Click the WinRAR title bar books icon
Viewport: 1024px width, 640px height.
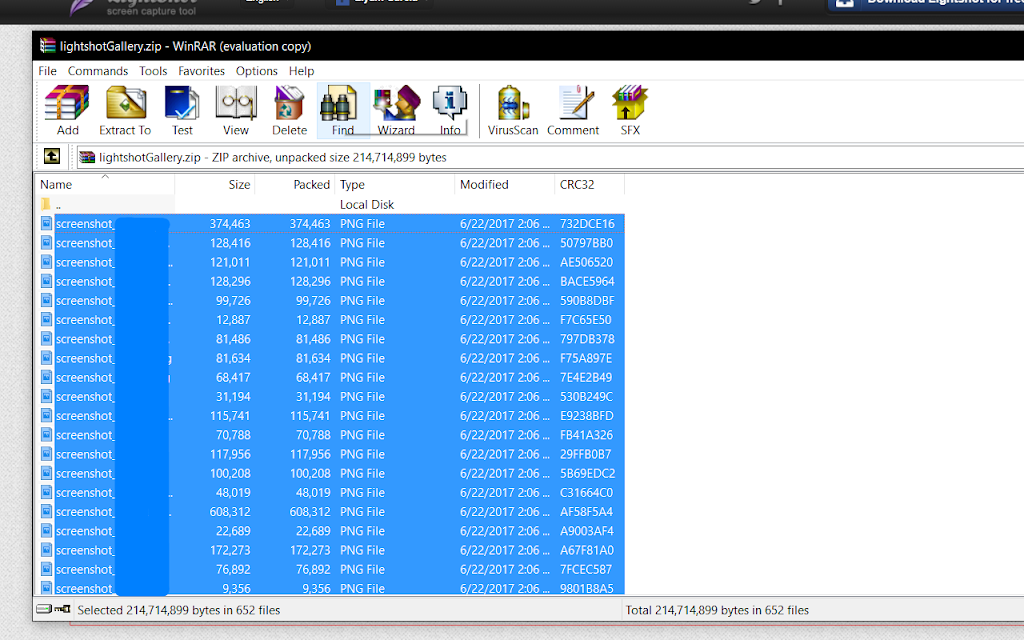[x=48, y=46]
